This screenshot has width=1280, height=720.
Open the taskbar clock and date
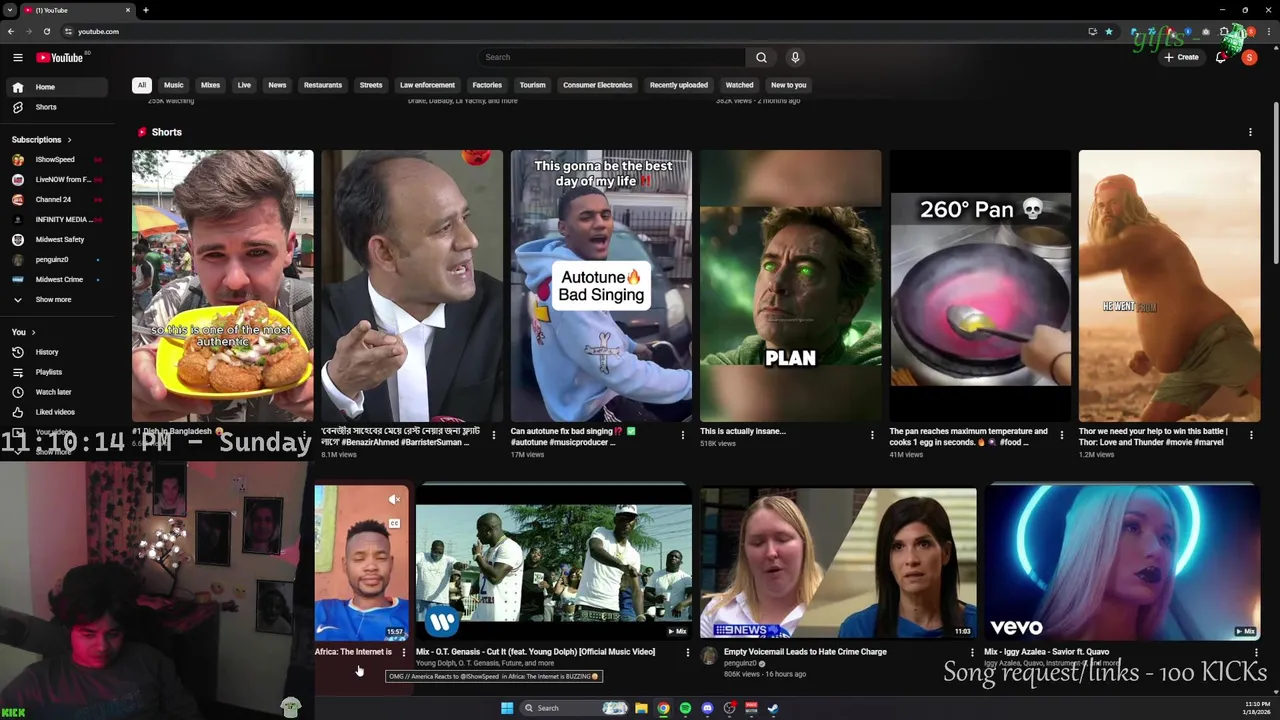click(x=1257, y=708)
